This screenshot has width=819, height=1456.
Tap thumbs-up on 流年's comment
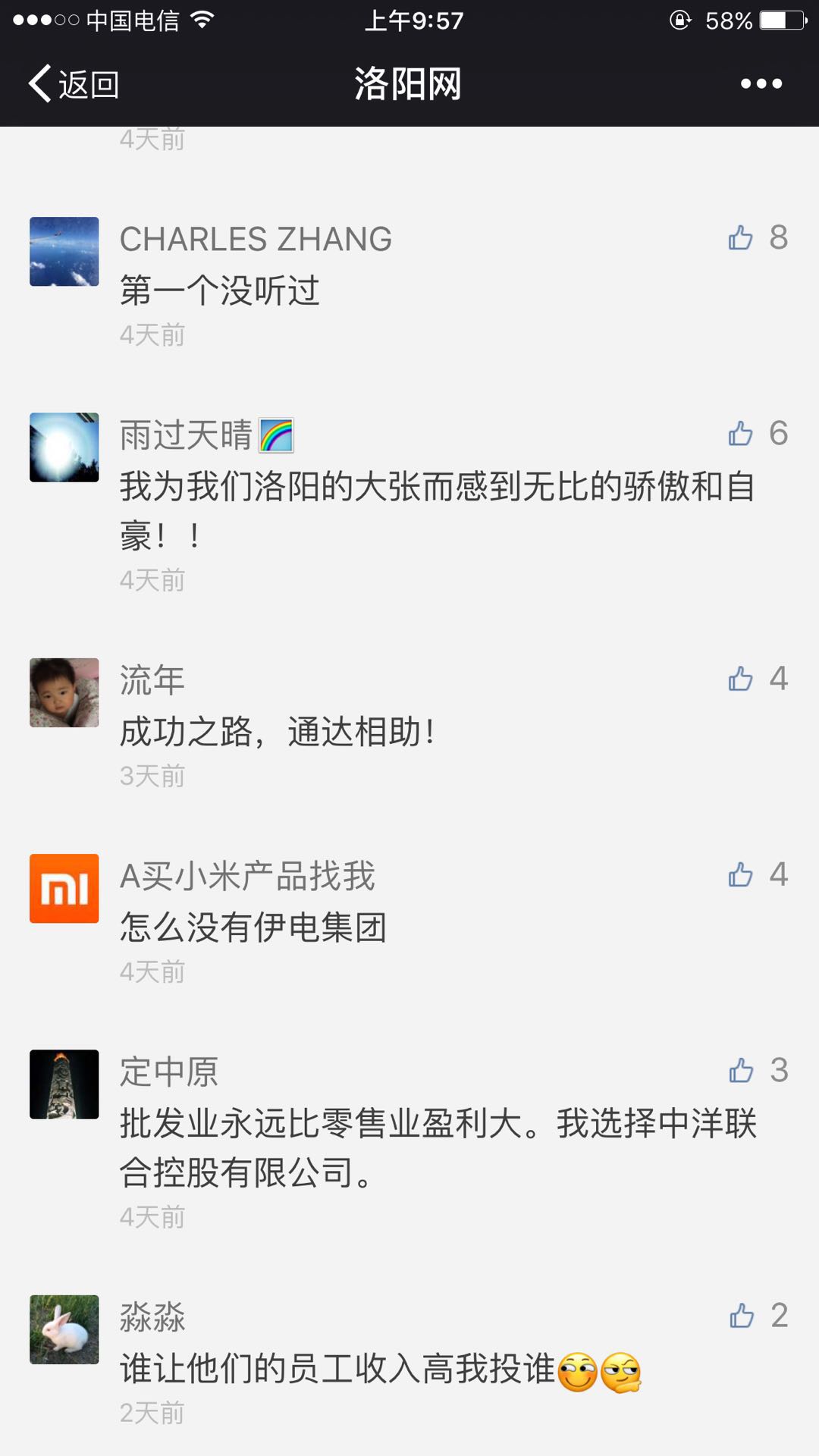(741, 679)
